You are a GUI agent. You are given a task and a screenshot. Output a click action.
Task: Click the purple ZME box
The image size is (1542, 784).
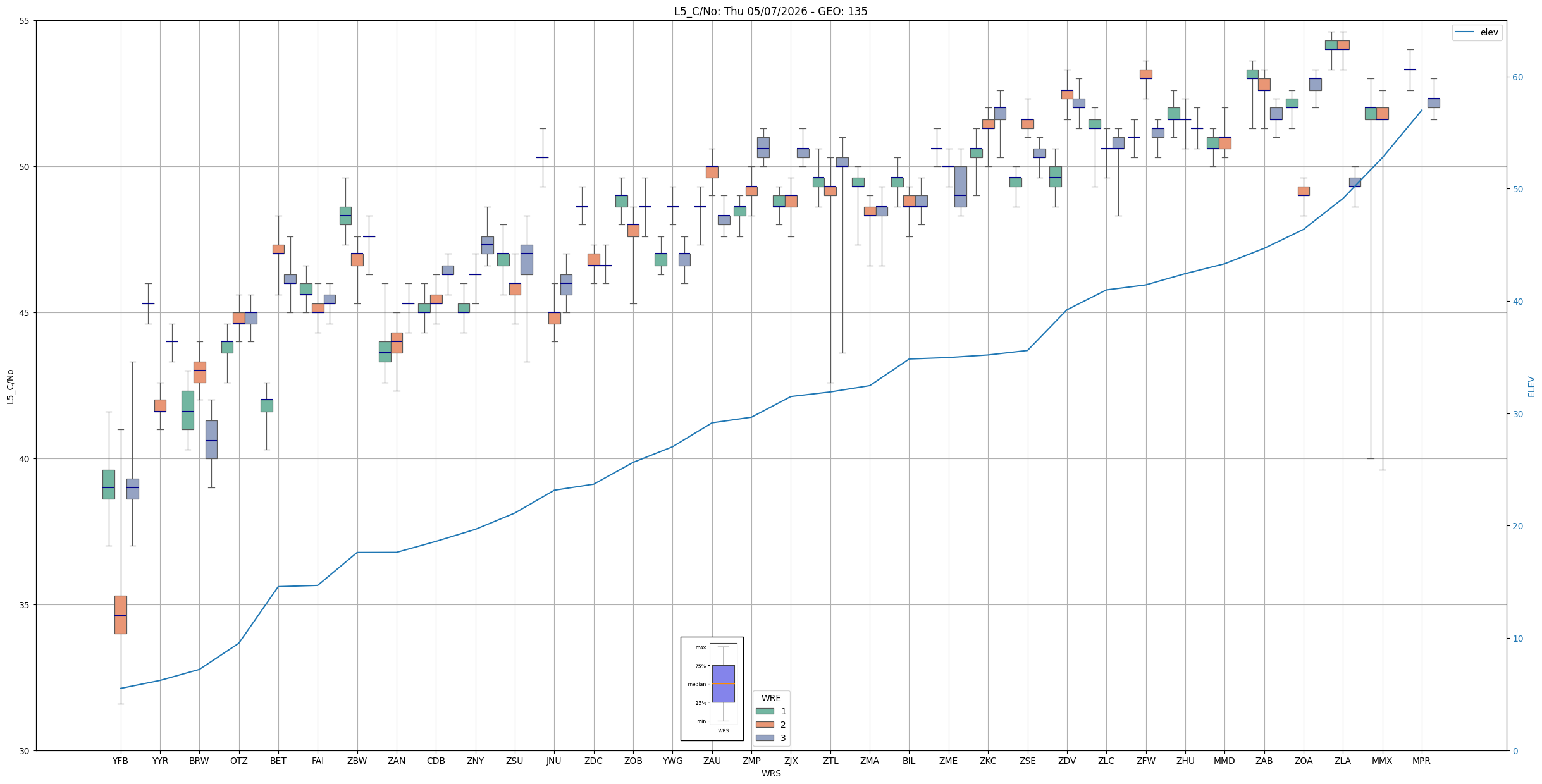[960, 187]
